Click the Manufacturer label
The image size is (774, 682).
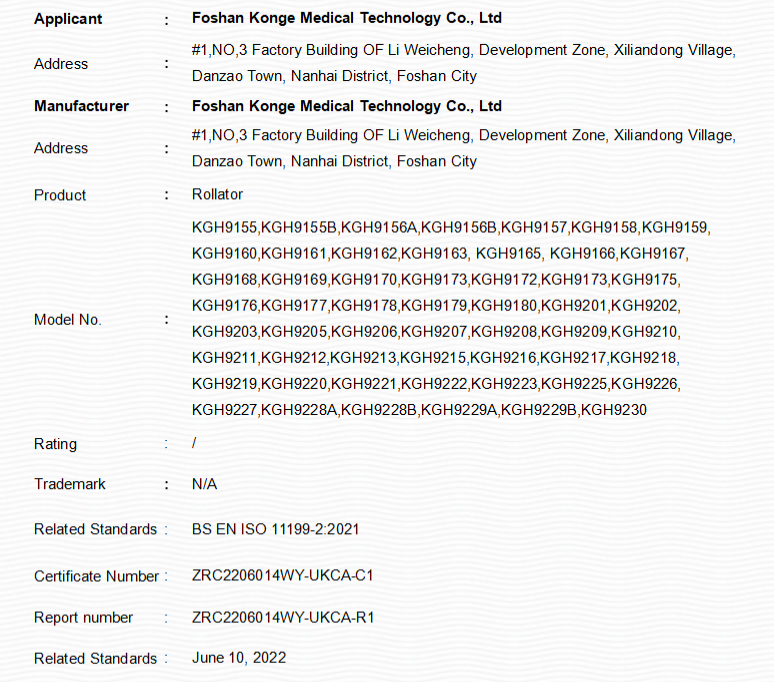81,106
